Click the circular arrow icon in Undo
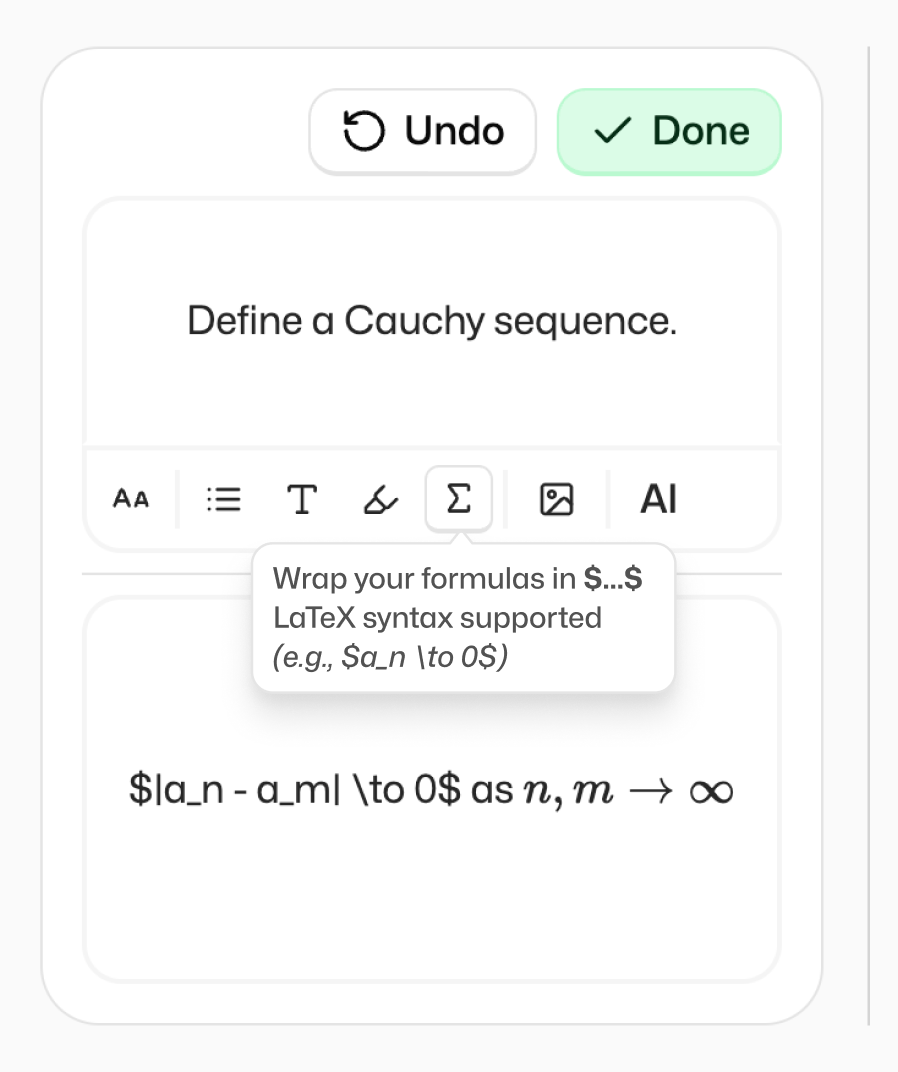Image resolution: width=898 pixels, height=1072 pixels. coord(363,131)
